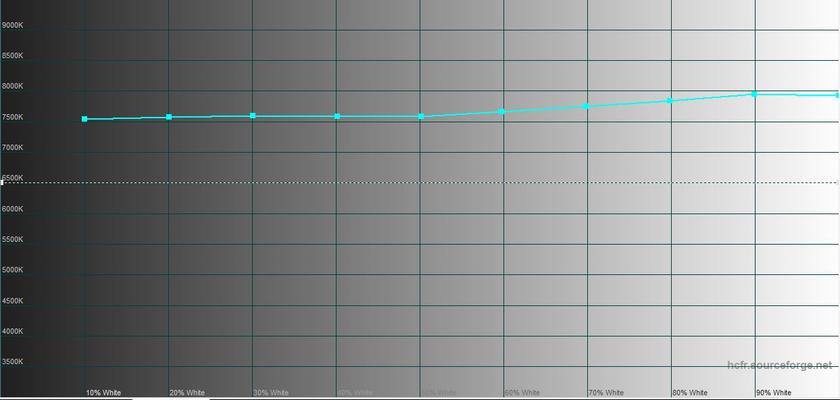Open the hcfr.sourceforge.net watermark link

[778, 367]
